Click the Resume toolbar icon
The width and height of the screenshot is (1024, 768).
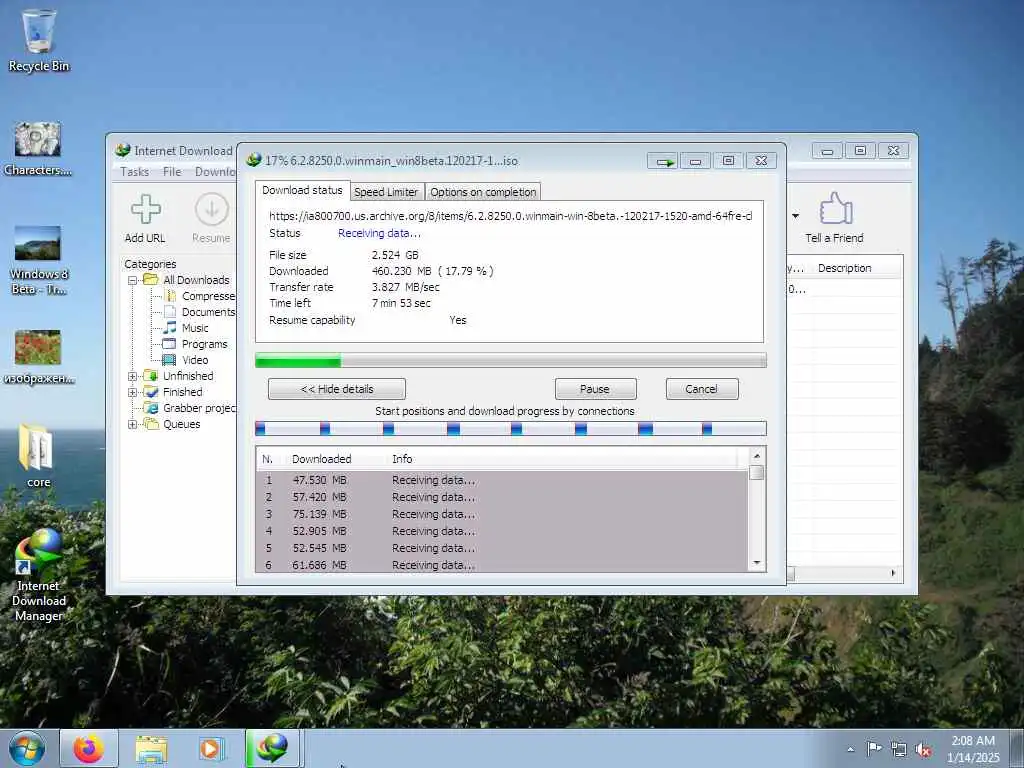point(211,219)
